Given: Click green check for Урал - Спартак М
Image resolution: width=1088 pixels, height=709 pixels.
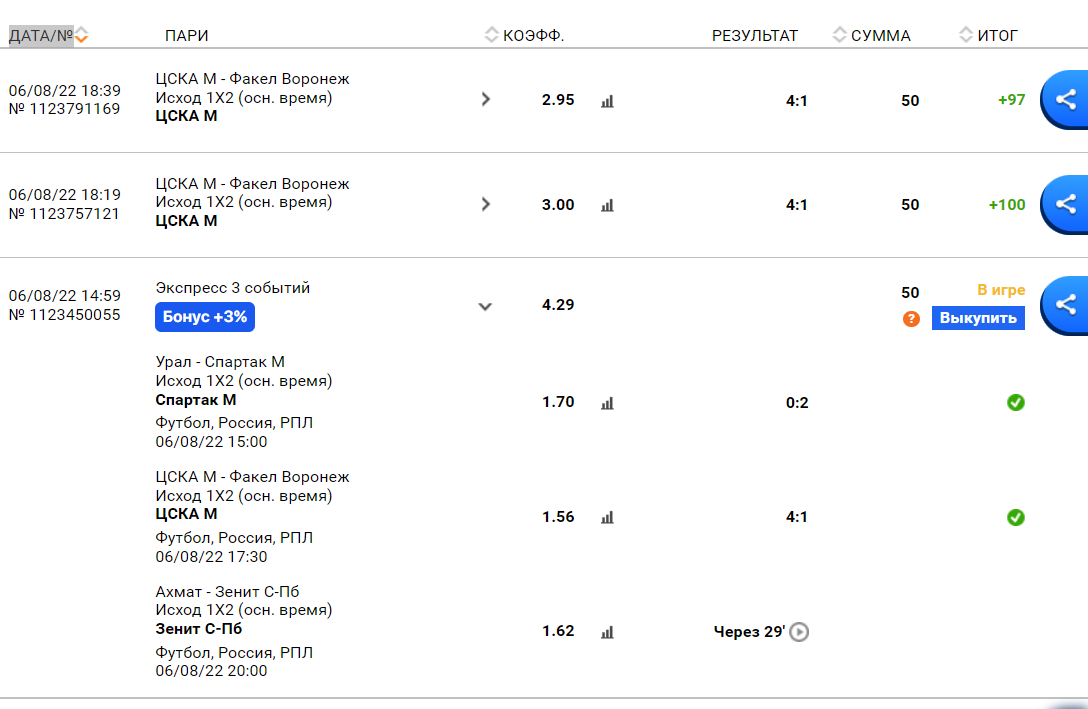Looking at the screenshot, I should pyautogui.click(x=1016, y=402).
